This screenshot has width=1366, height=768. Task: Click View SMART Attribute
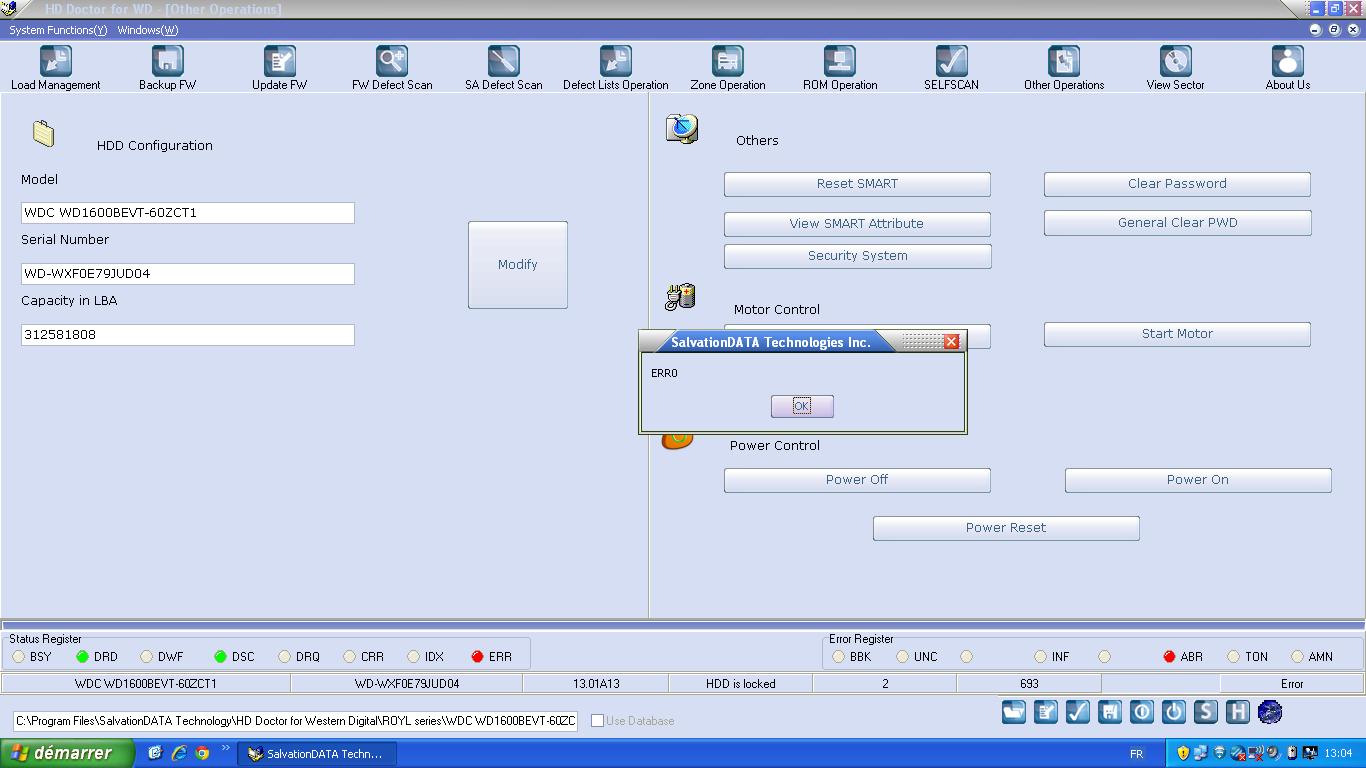tap(857, 224)
